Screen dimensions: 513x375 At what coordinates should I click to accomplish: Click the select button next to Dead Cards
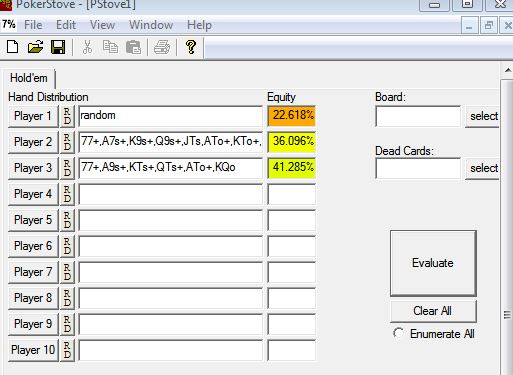click(482, 168)
